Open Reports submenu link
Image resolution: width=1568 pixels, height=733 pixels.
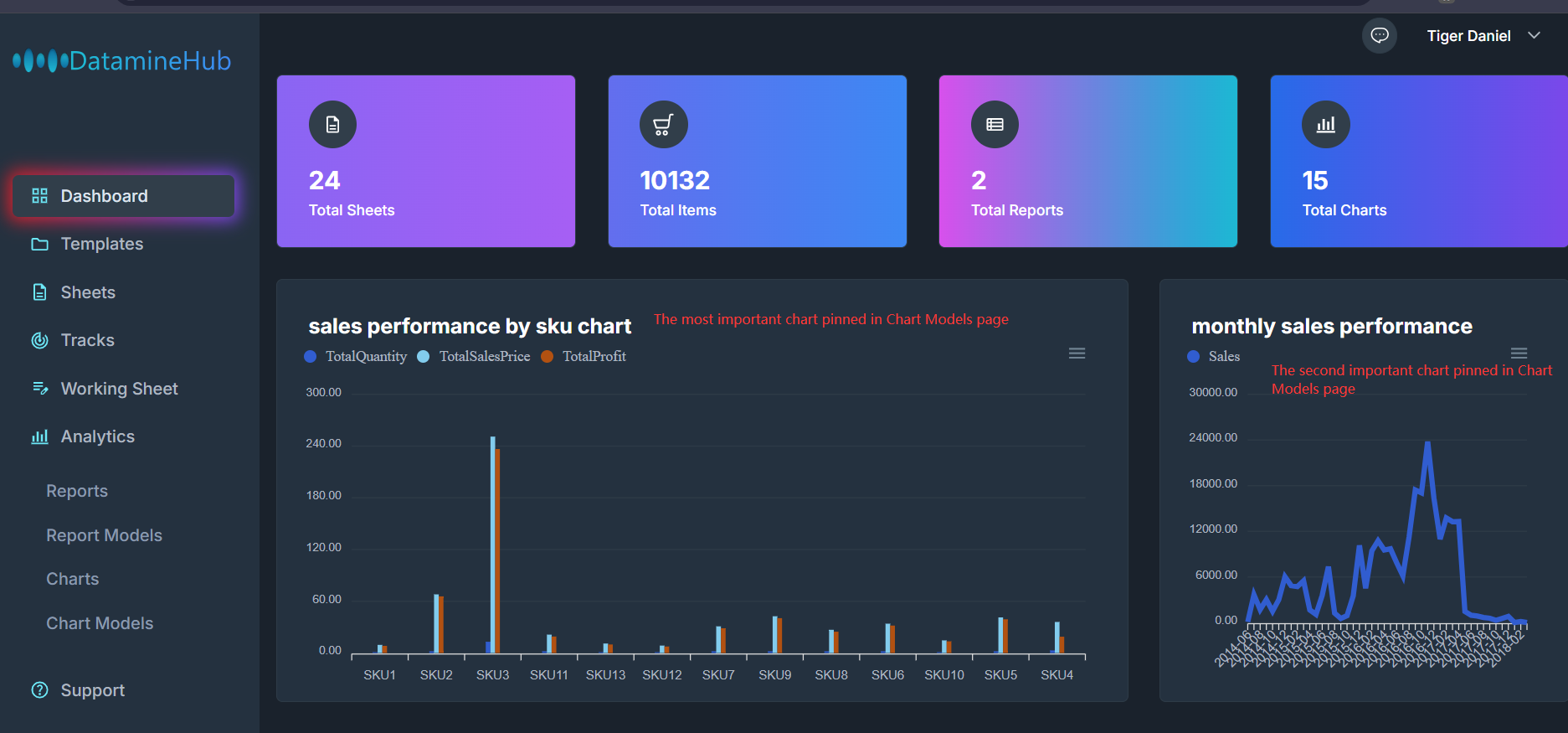click(77, 491)
